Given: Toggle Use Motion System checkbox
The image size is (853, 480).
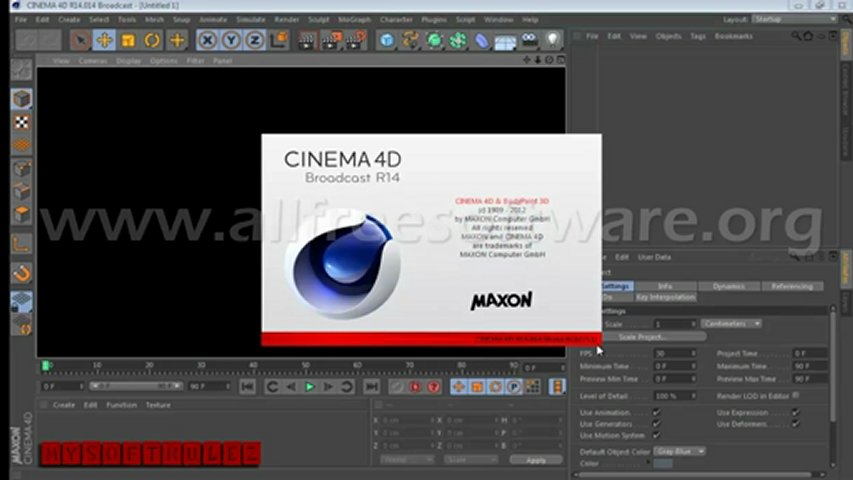Looking at the screenshot, I should 656,435.
